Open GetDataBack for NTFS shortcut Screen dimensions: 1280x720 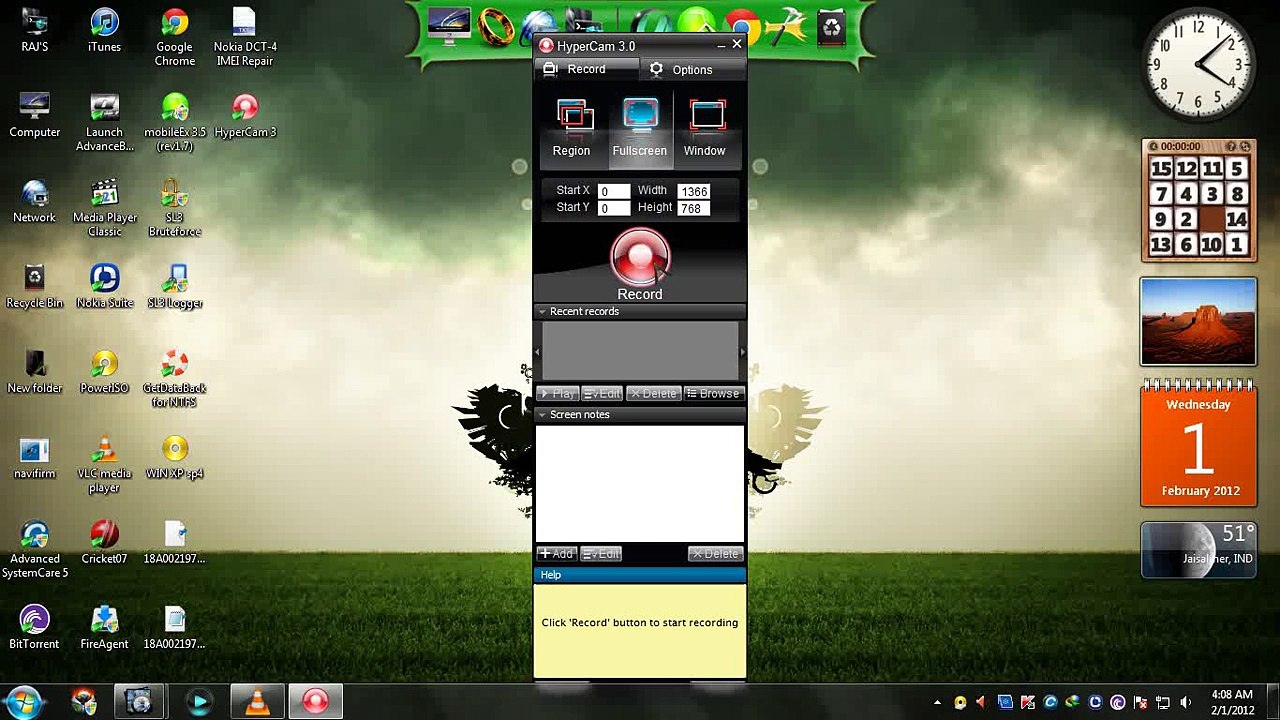[175, 378]
